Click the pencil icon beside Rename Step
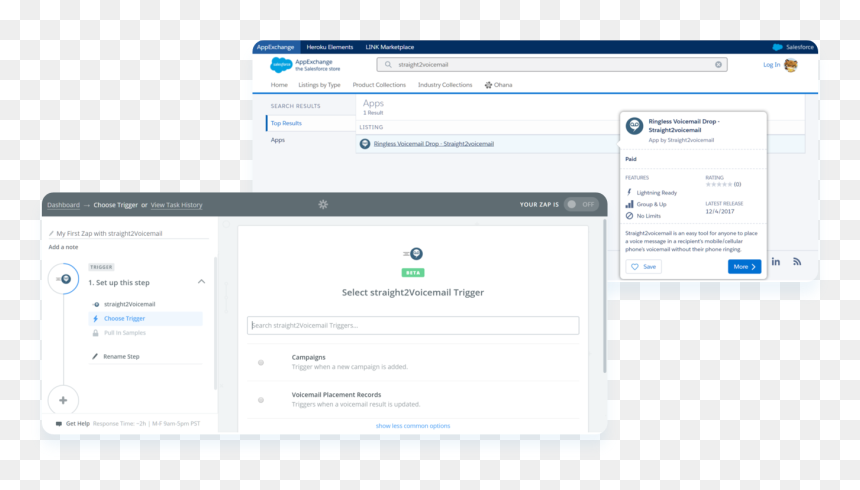The width and height of the screenshot is (860, 490). (x=95, y=357)
